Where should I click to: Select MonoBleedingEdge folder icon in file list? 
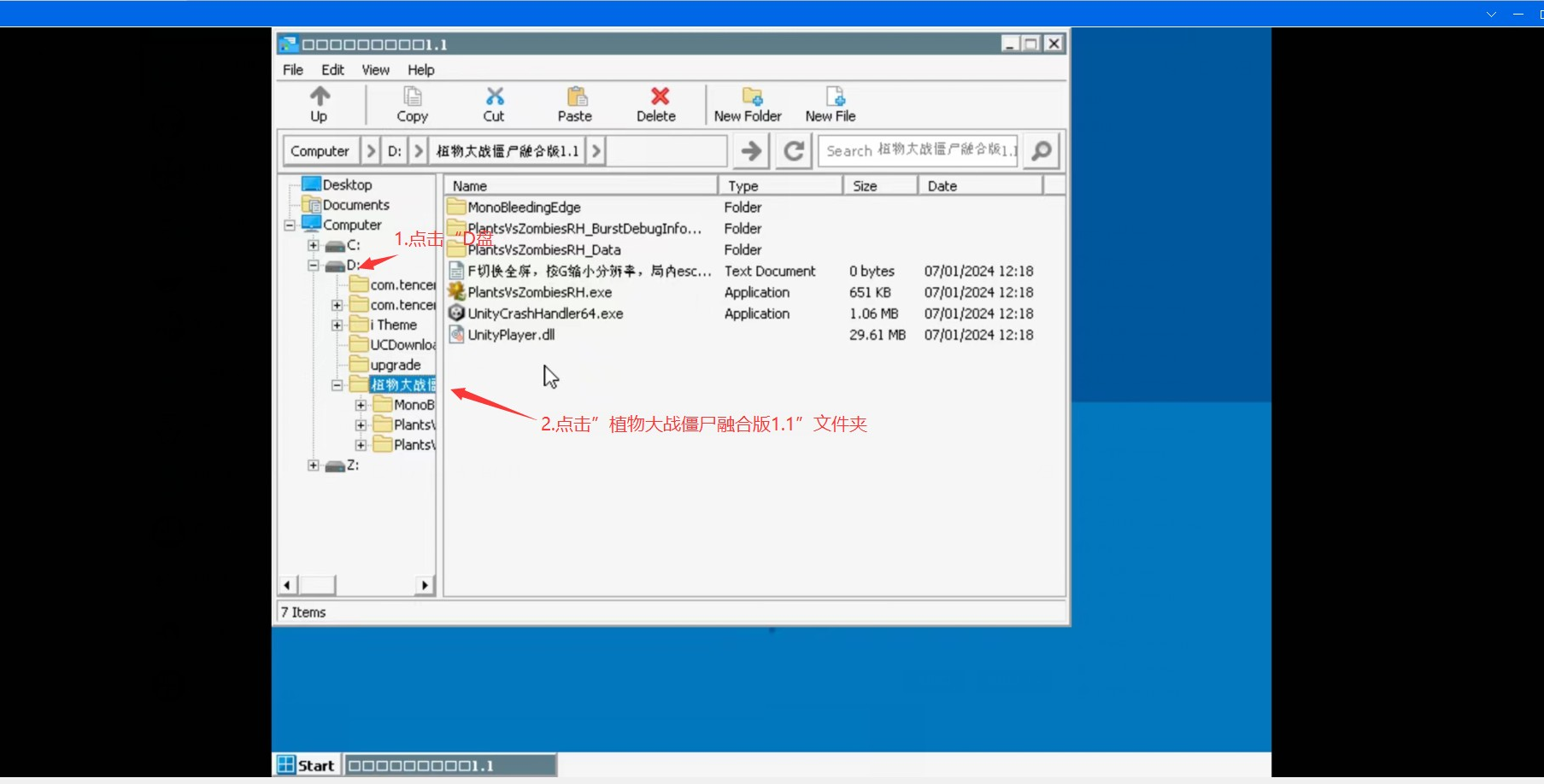coord(457,207)
